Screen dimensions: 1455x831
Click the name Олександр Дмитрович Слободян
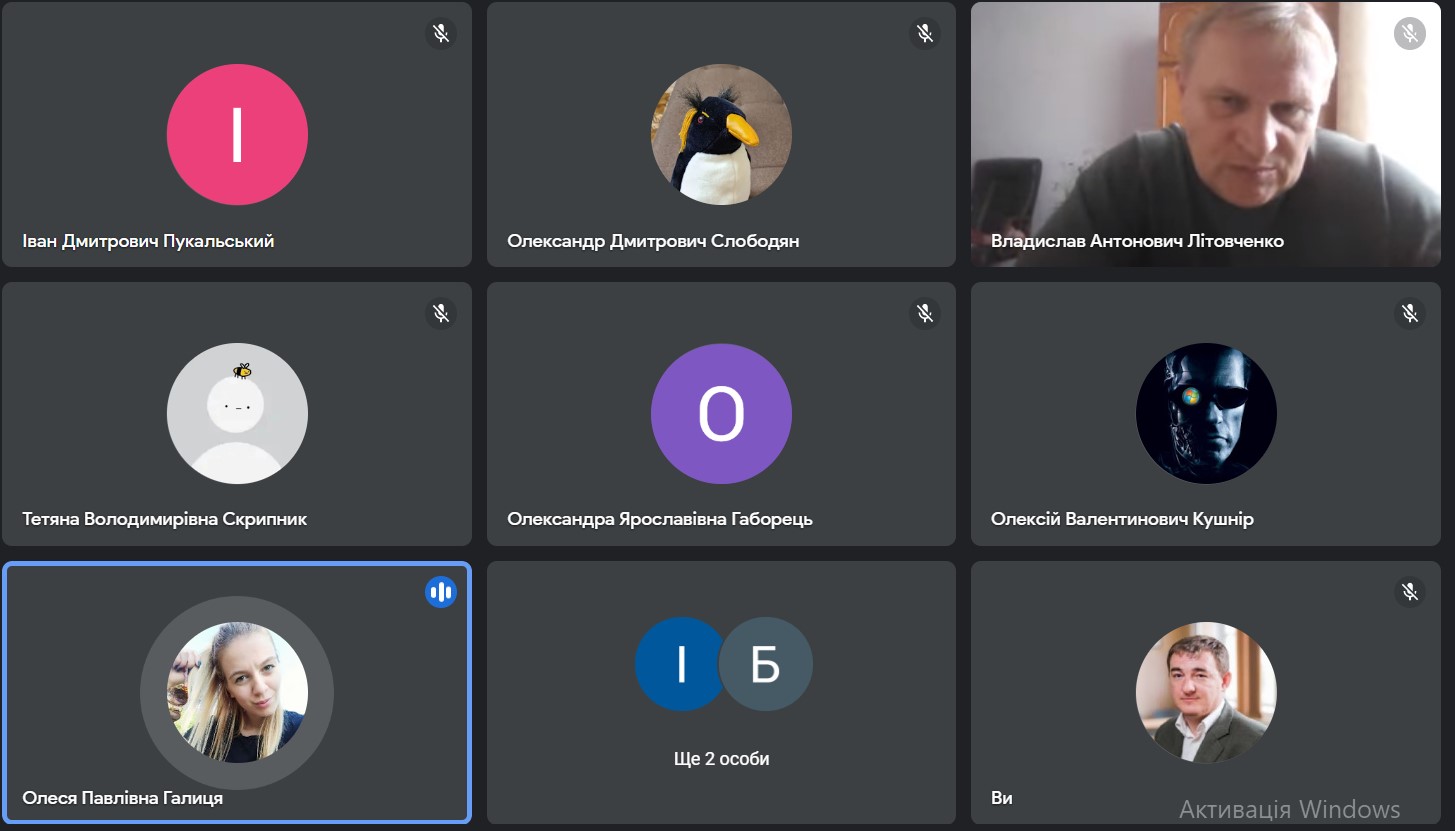point(653,241)
